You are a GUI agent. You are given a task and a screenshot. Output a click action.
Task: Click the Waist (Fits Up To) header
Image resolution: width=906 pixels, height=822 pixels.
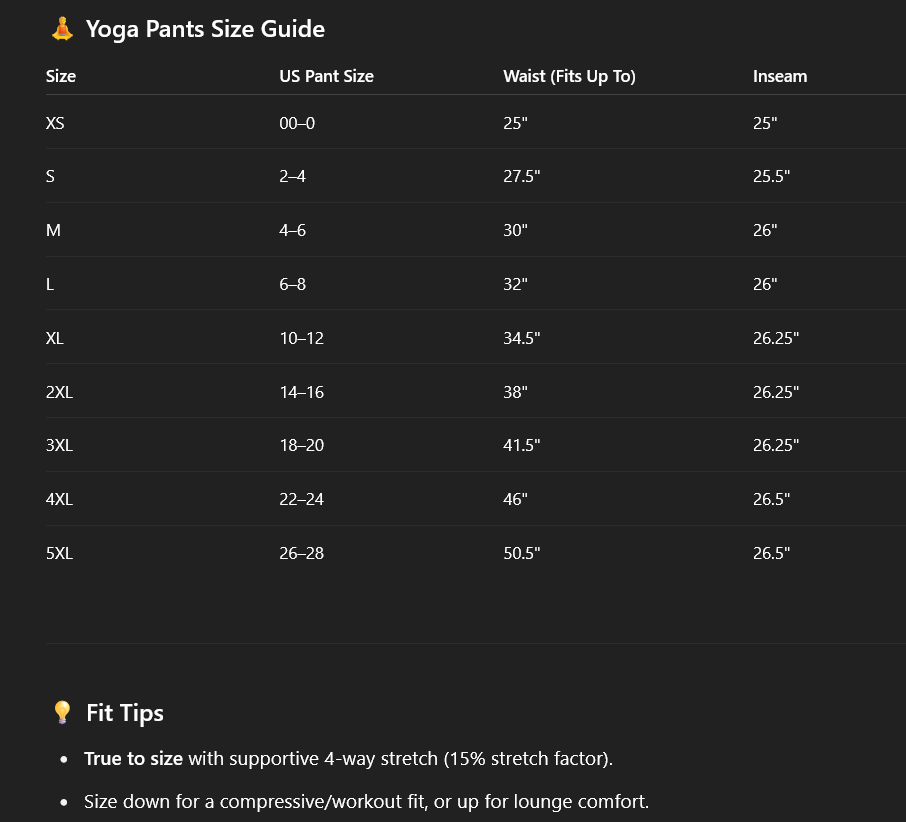click(x=569, y=76)
